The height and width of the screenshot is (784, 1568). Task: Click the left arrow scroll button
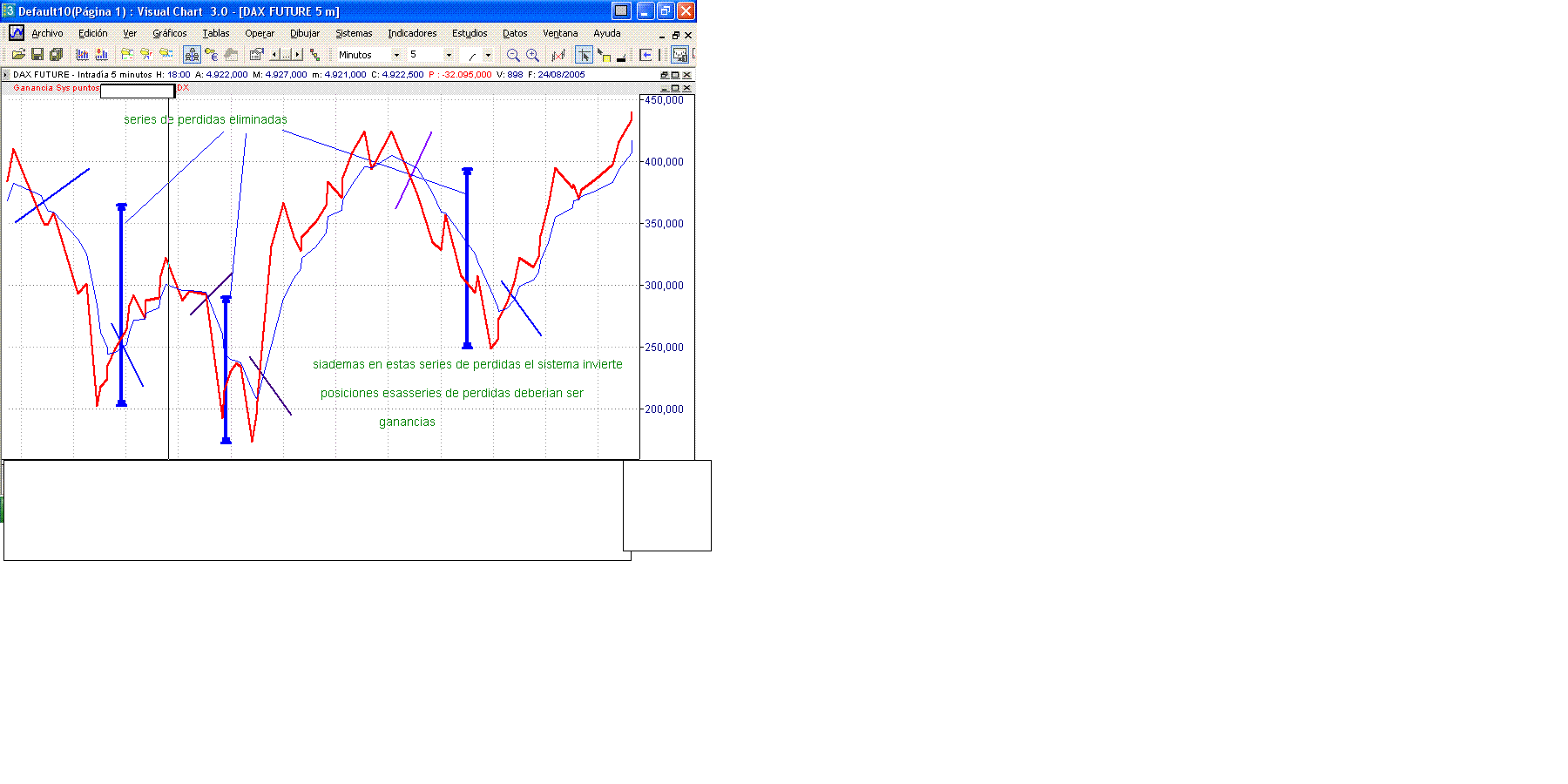point(274,54)
